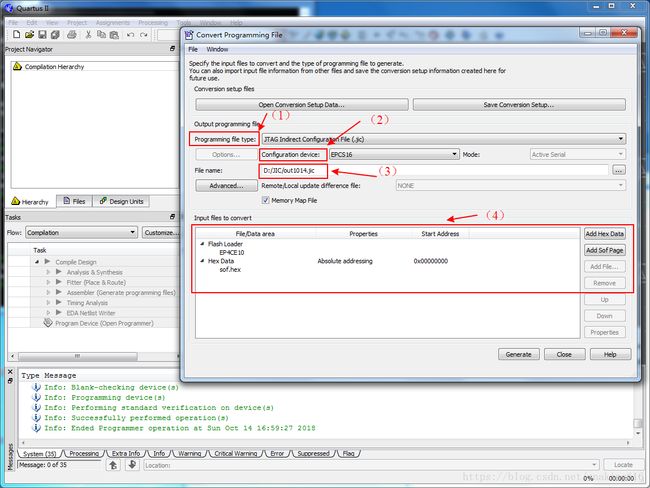Float the Messages panel using its dock icon

point(10,380)
